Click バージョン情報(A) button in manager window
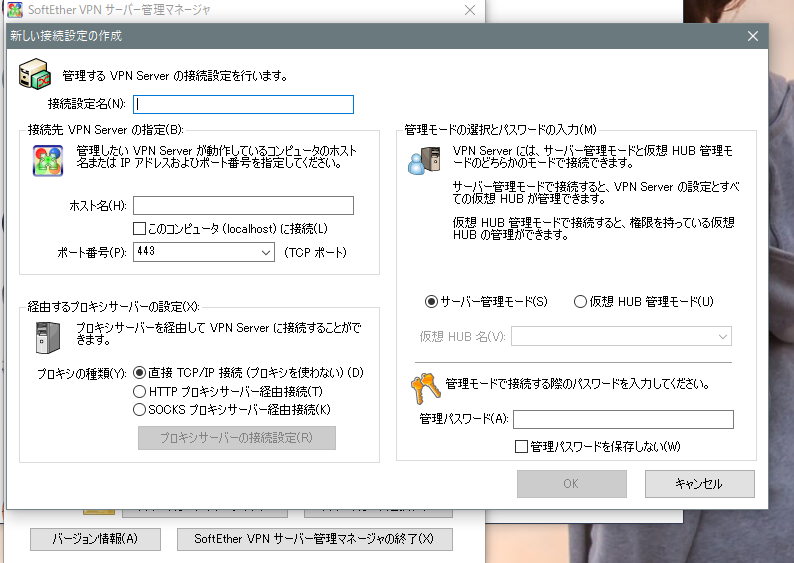The width and height of the screenshot is (794, 563). coord(95,539)
